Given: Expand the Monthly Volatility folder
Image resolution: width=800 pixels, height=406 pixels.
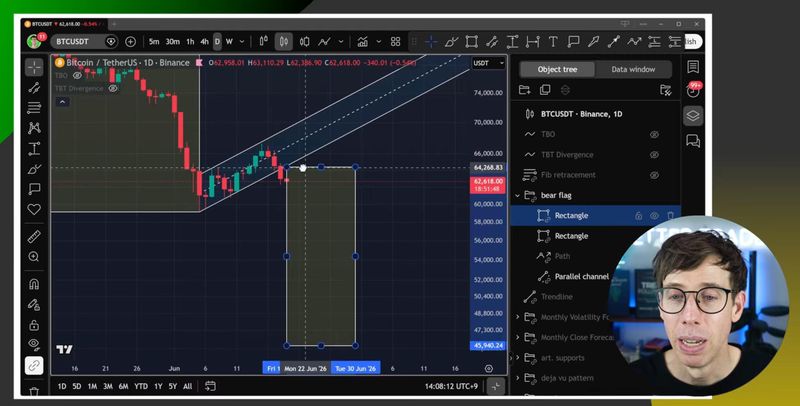Looking at the screenshot, I should (x=517, y=317).
